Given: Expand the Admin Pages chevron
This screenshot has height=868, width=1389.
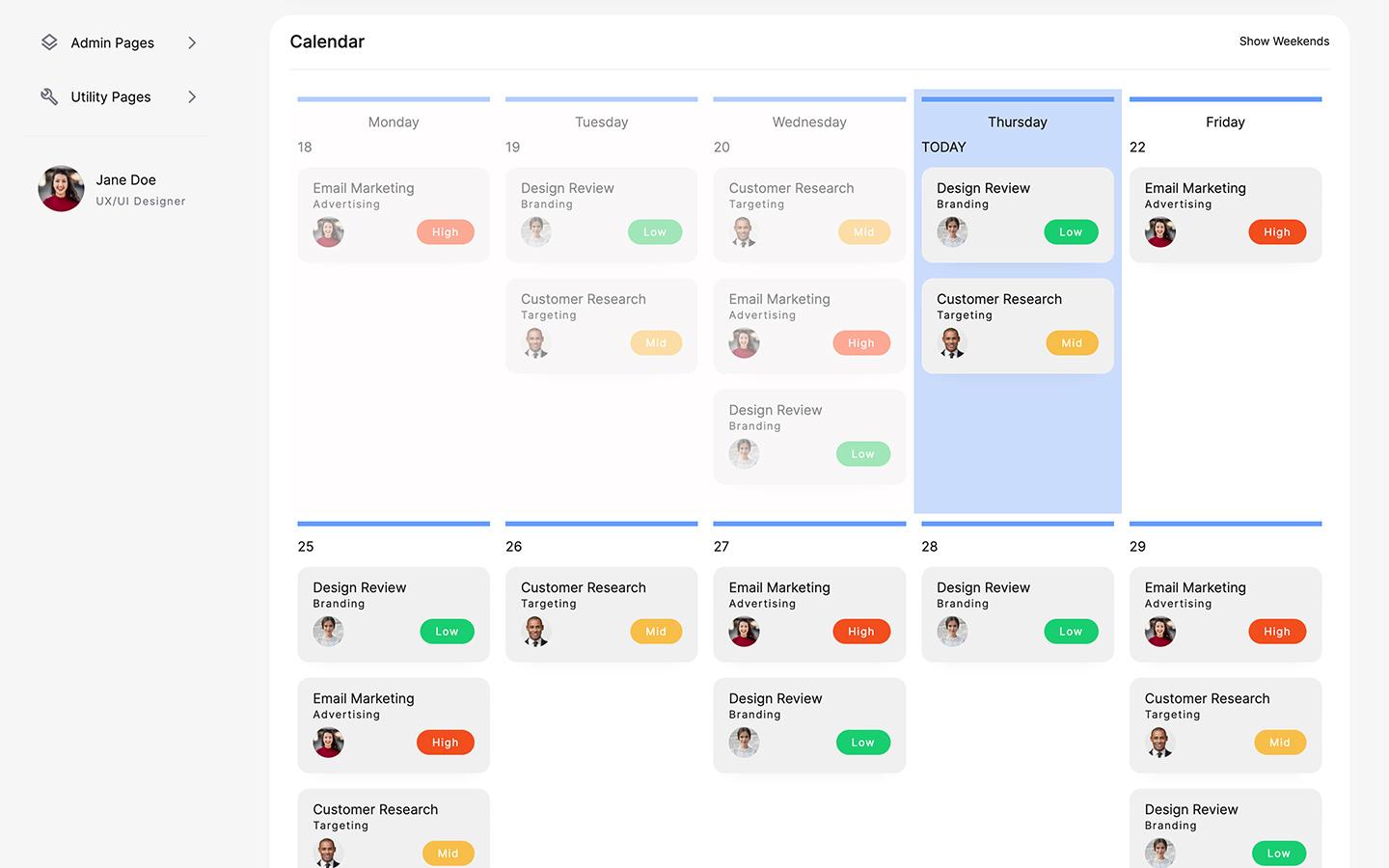Looking at the screenshot, I should [x=191, y=42].
